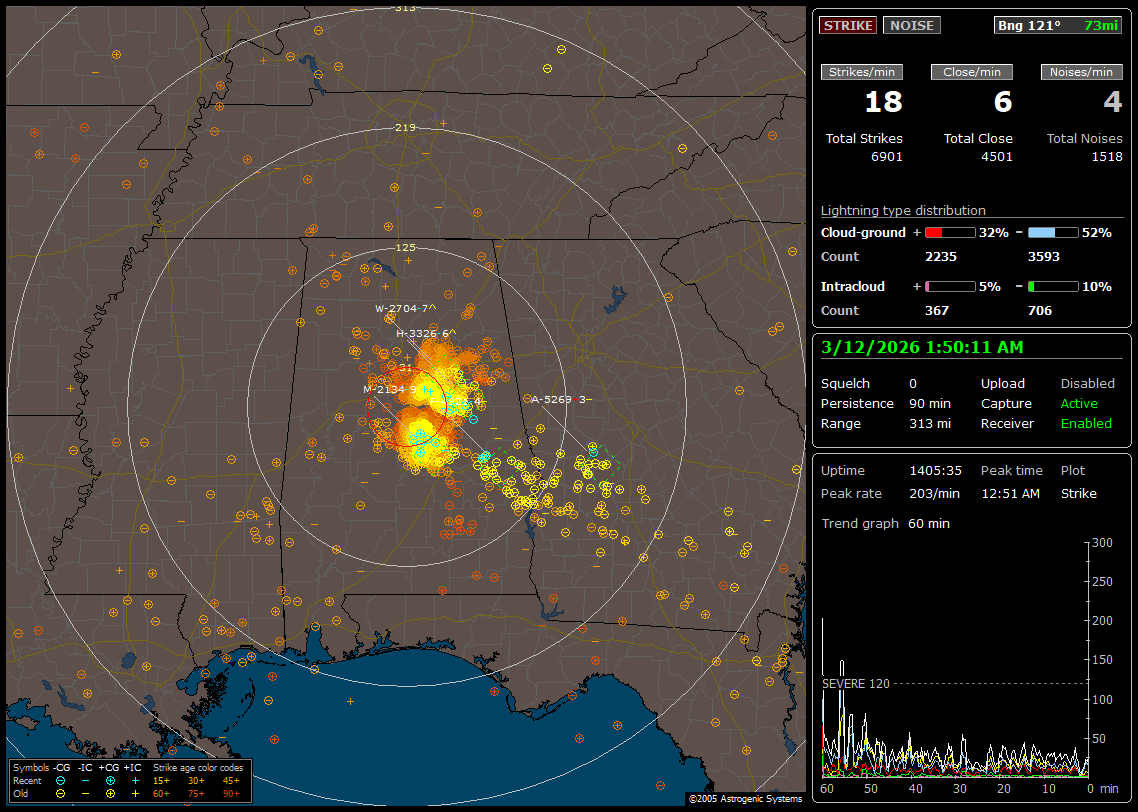
Task: Click the old -IC yellow dash symbol
Action: [x=85, y=793]
